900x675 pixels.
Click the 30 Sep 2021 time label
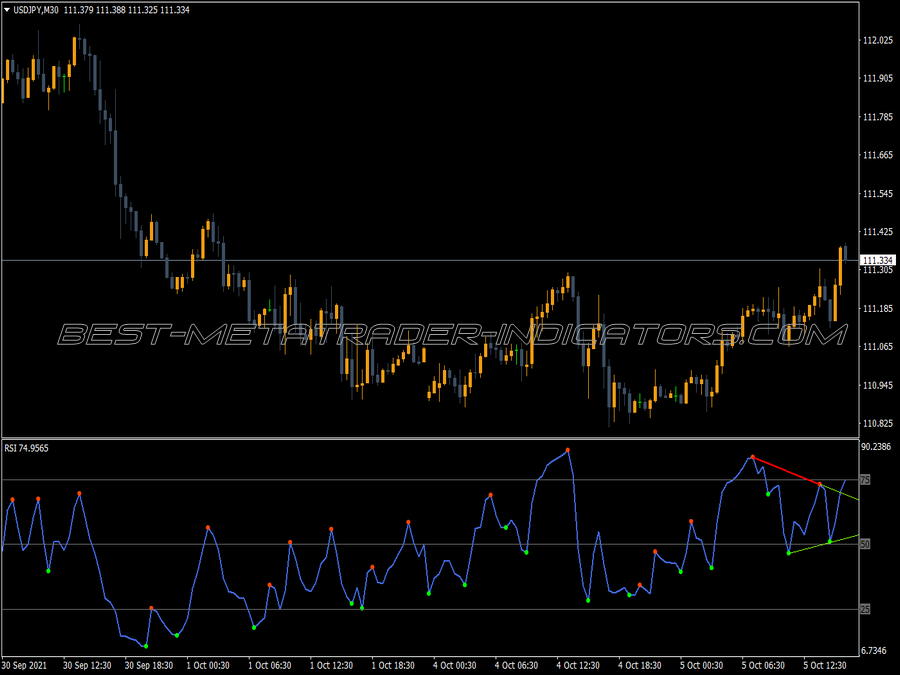(x=24, y=665)
